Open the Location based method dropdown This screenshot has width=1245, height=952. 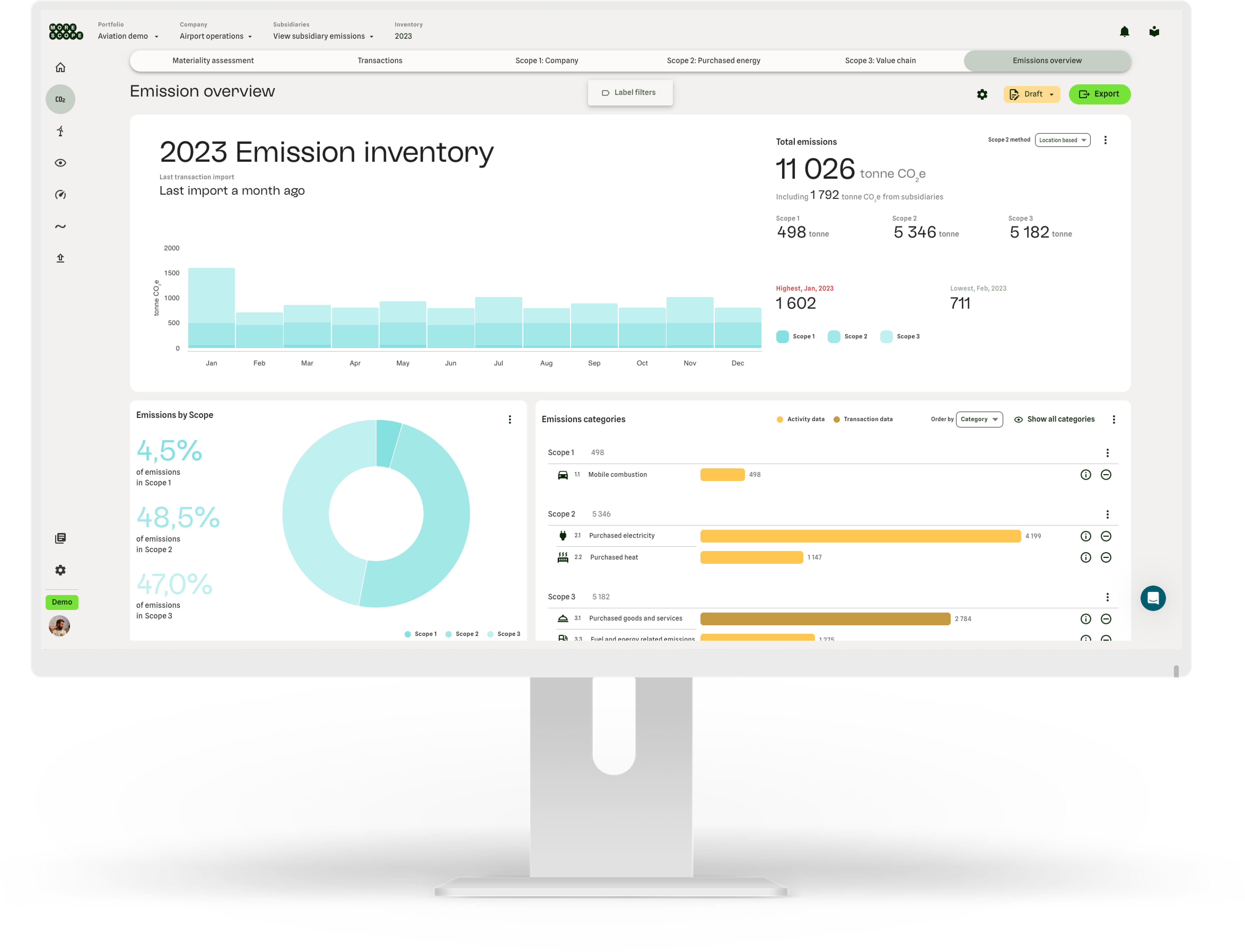pyautogui.click(x=1062, y=140)
